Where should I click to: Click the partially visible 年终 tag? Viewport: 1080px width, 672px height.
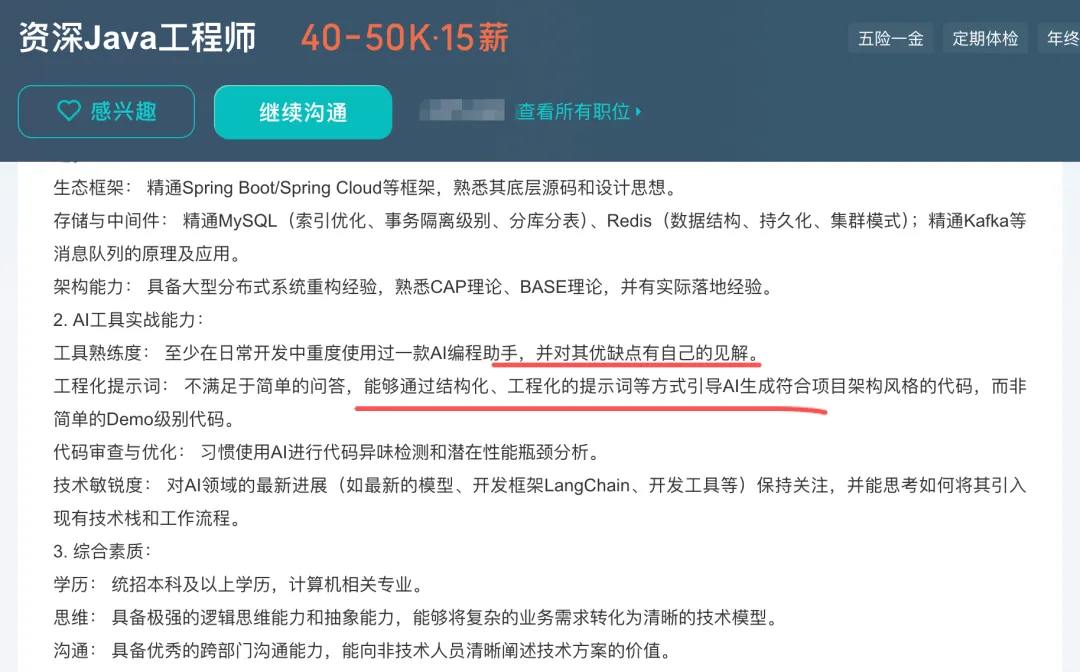click(1061, 38)
